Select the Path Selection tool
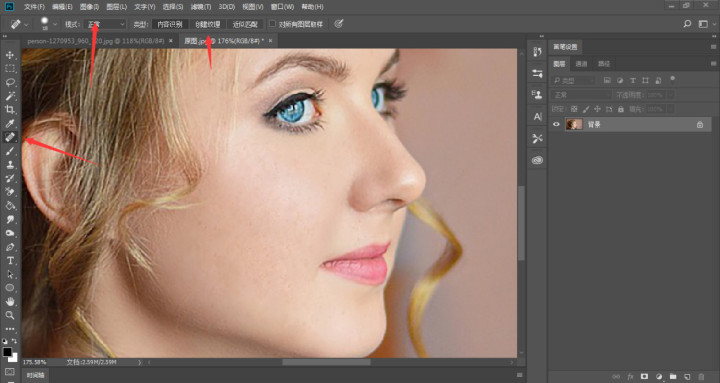 10,274
